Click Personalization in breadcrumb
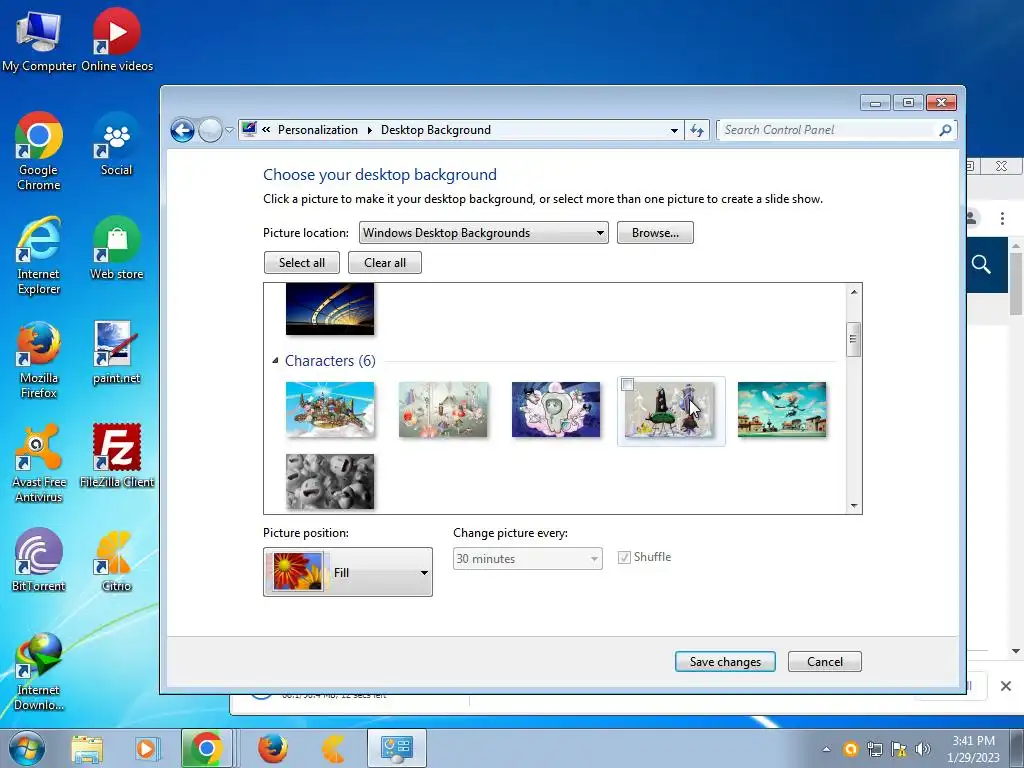 pos(318,130)
